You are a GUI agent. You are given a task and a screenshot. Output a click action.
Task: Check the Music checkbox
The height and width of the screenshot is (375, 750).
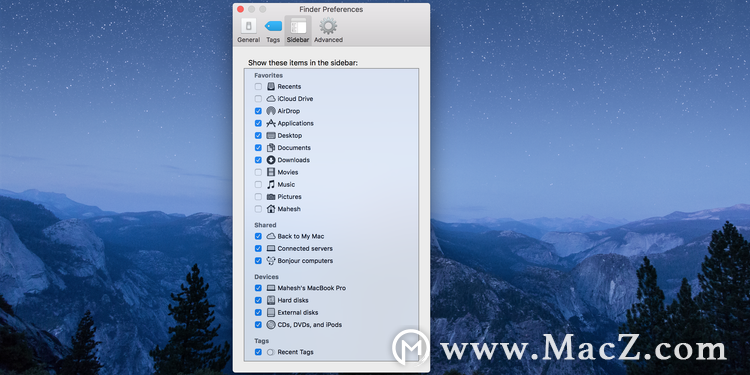[258, 185]
